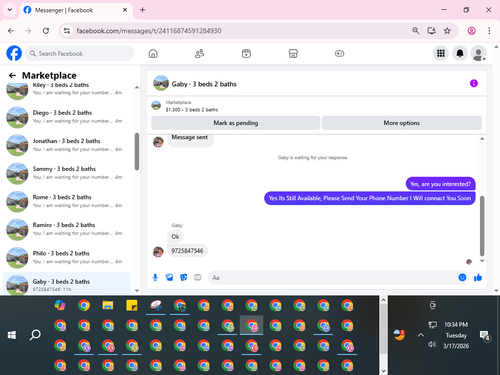500x375 pixels.
Task: Click Gaby's listing avatar in chat header
Action: [x=161, y=83]
